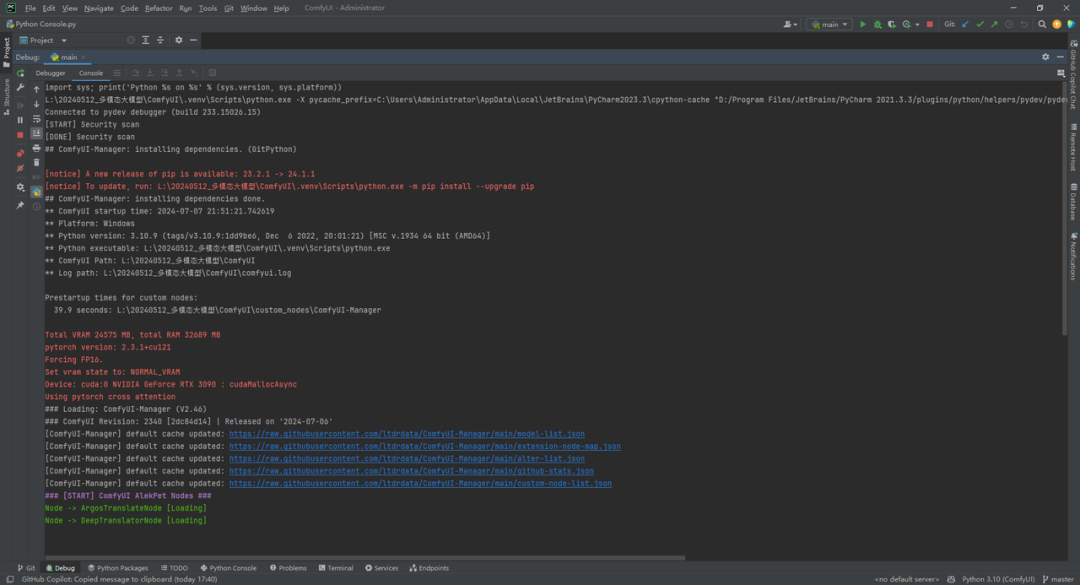Open the Database side panel

pyautogui.click(x=1073, y=201)
